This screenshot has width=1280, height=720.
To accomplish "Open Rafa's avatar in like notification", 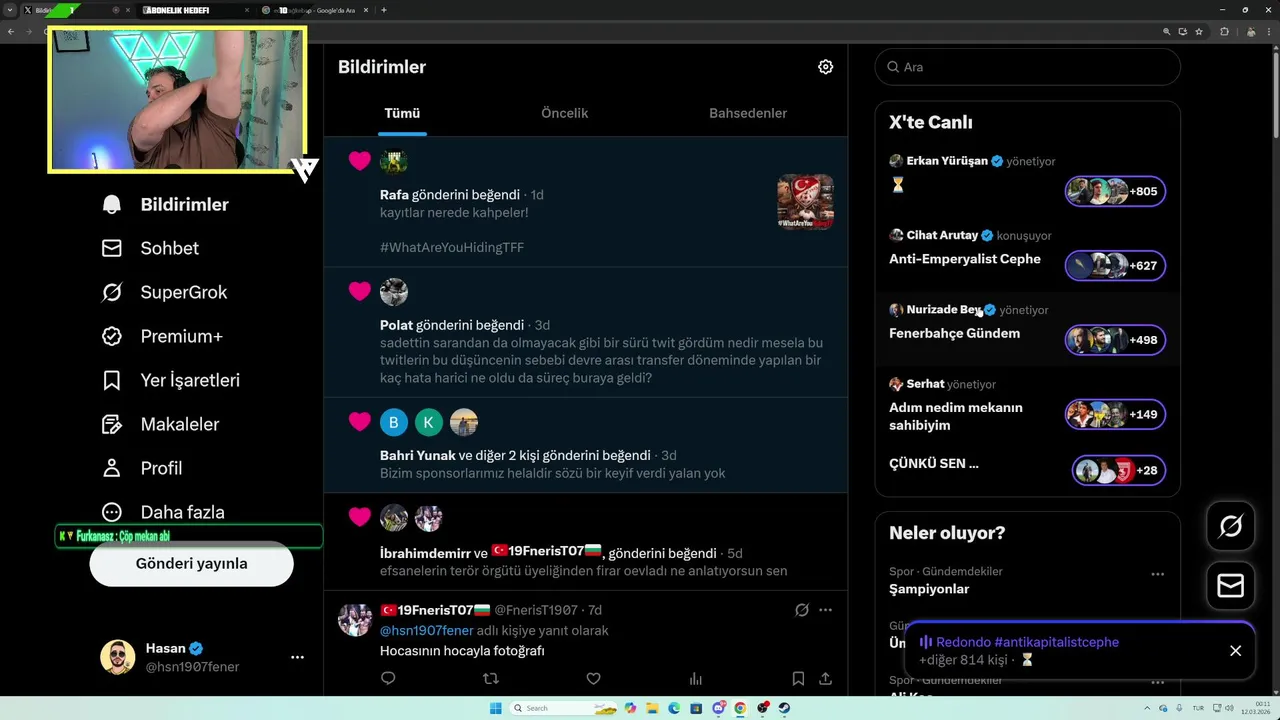I will coord(394,161).
